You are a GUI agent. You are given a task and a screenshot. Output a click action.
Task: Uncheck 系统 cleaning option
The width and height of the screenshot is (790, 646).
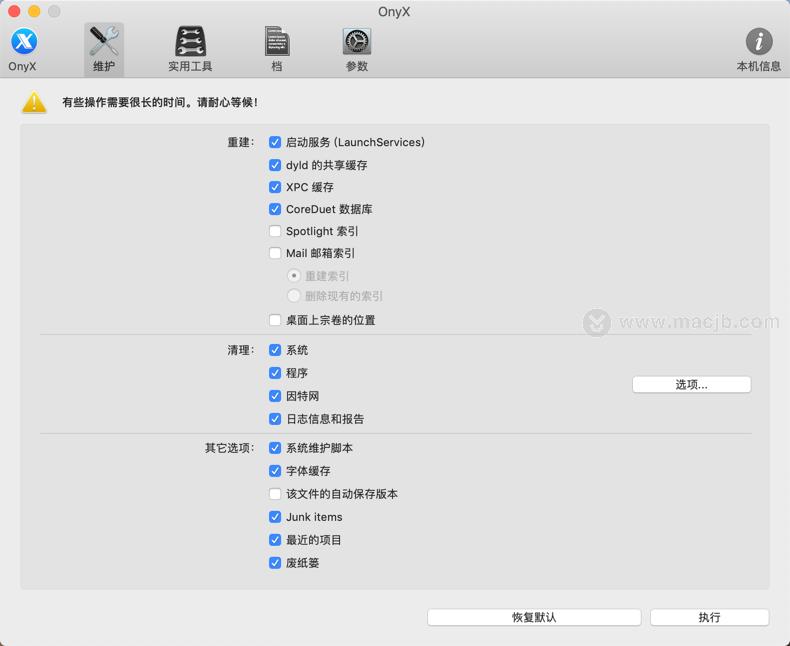(x=275, y=350)
